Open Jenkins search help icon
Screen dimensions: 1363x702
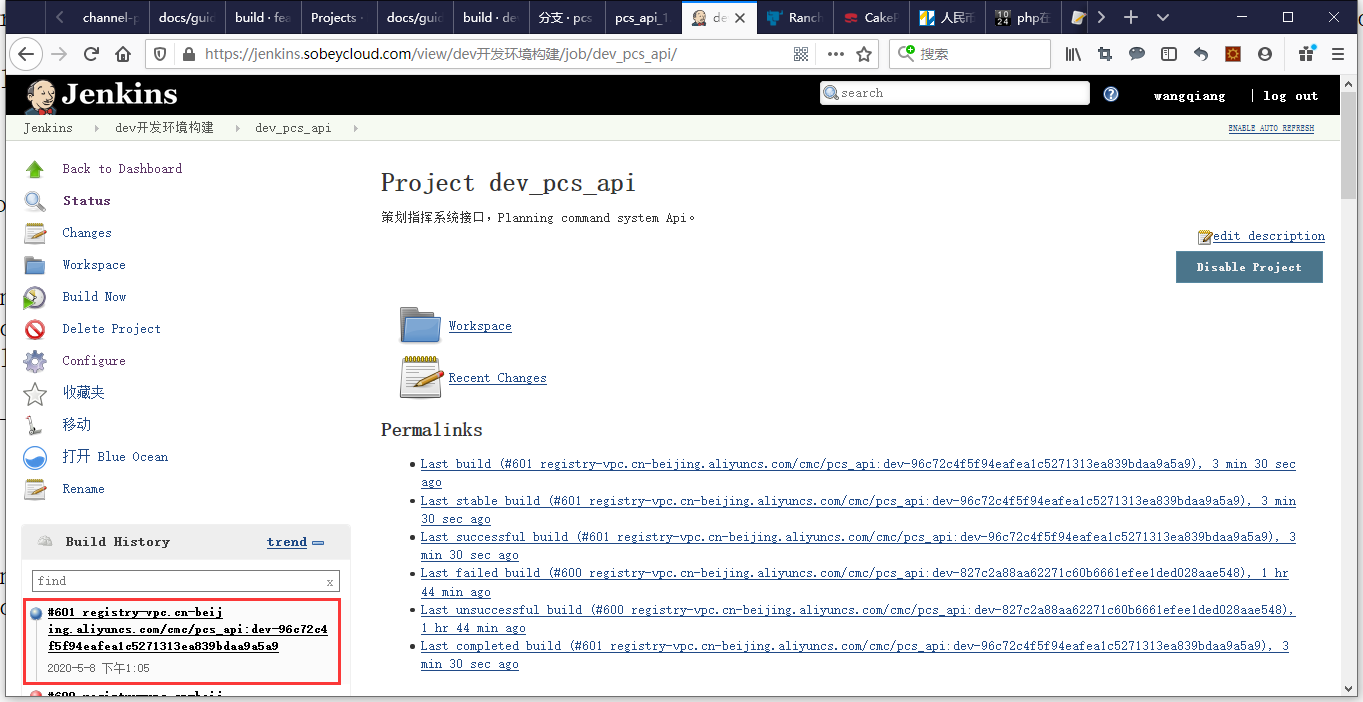[1111, 94]
